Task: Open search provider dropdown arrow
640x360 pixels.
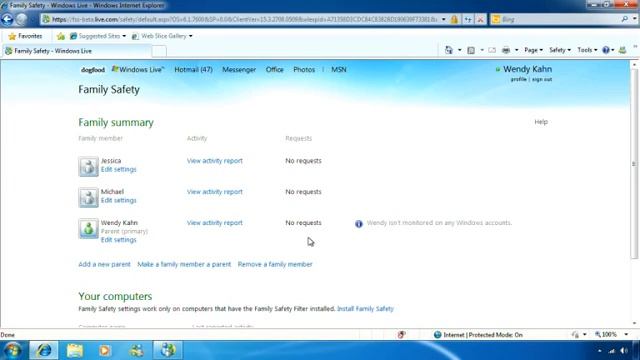Action: pos(634,19)
